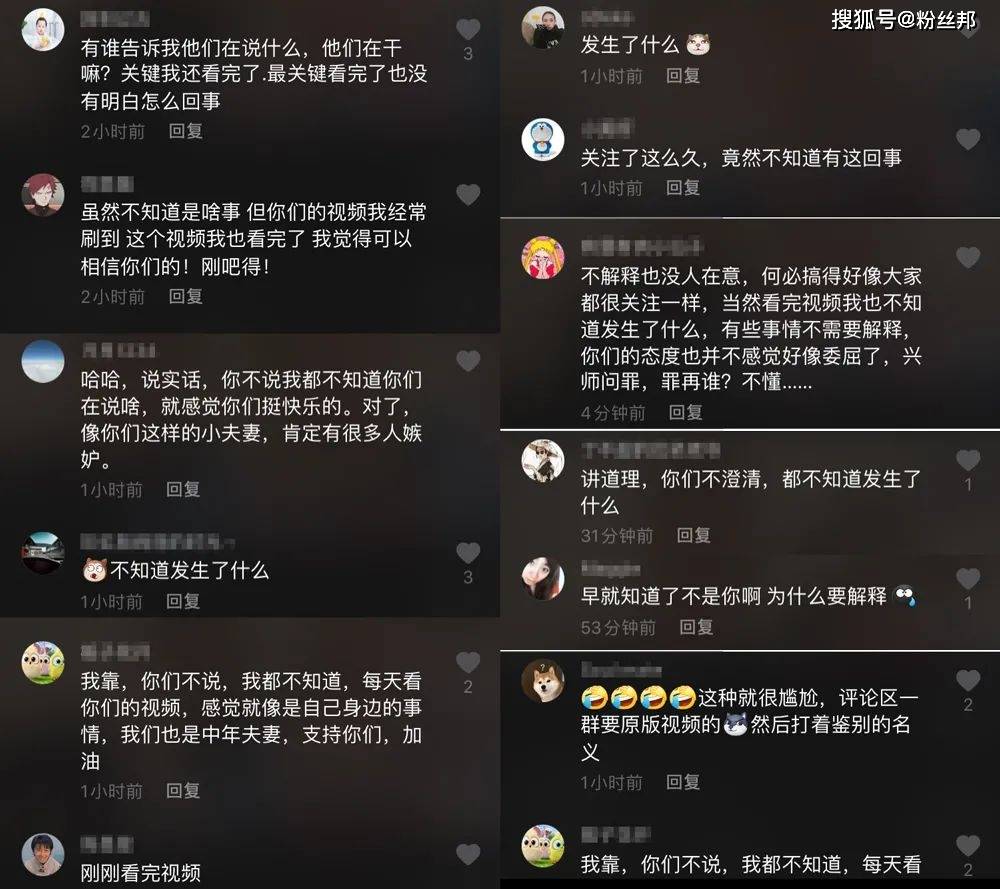Like the left '我靠，你们不说' comment
This screenshot has width=1000, height=889.
[x=468, y=663]
